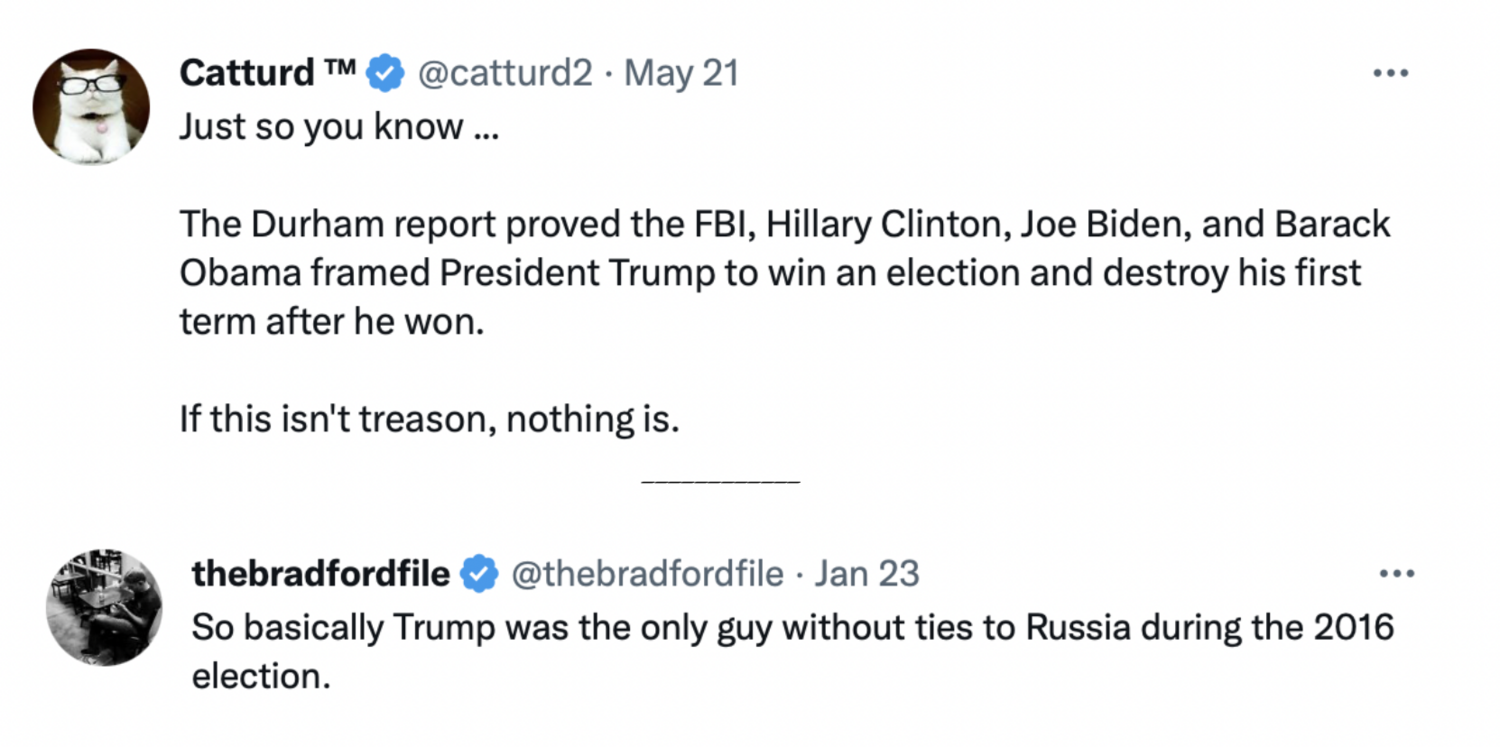The width and height of the screenshot is (1500, 747).
Task: Open Catturd's cat profile picture
Action: point(91,105)
